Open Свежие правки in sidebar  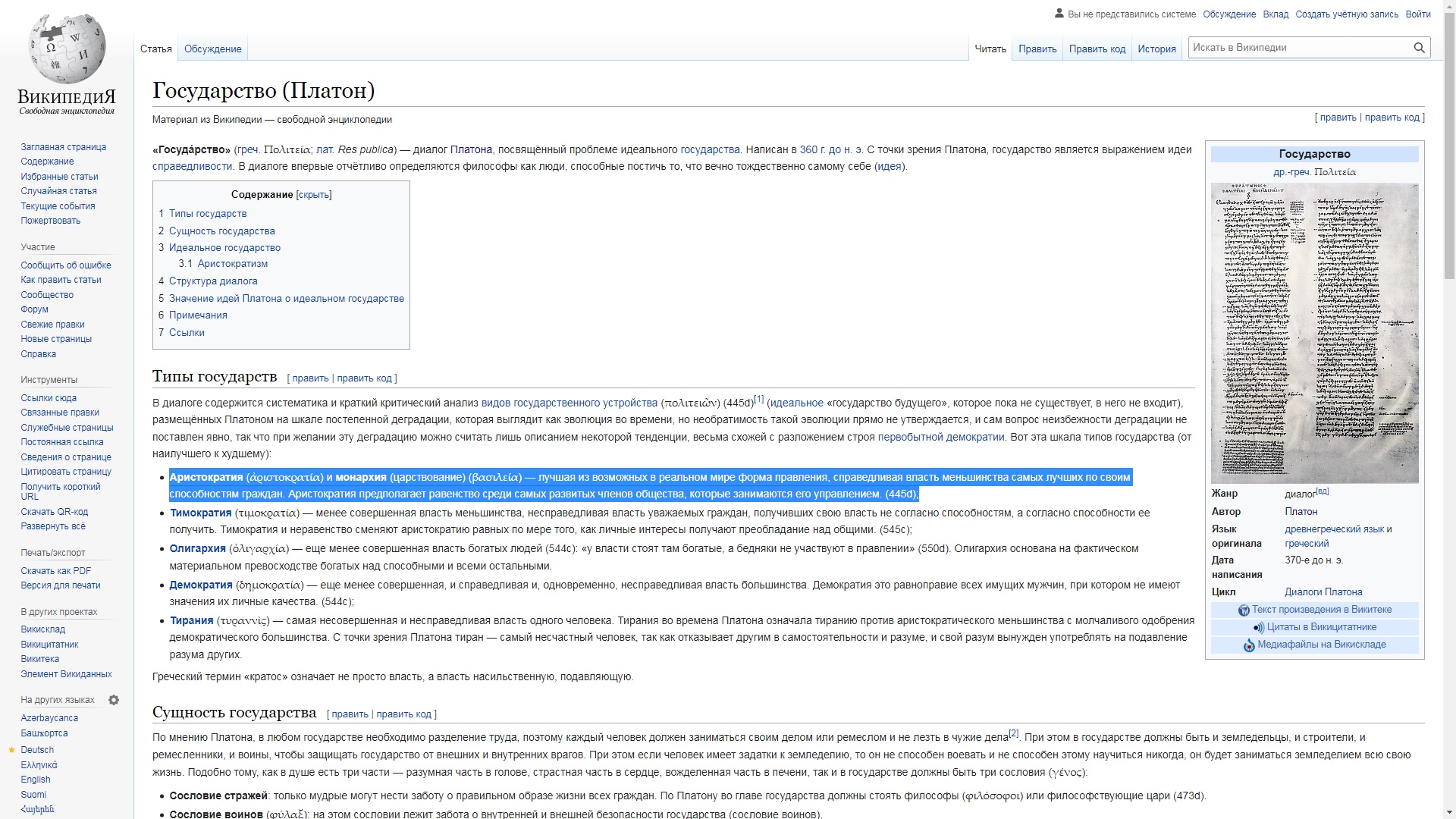click(52, 325)
